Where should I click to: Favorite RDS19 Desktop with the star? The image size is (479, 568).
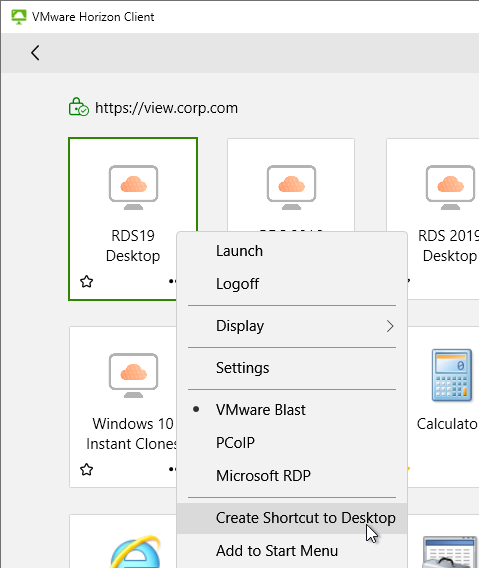pyautogui.click(x=87, y=281)
